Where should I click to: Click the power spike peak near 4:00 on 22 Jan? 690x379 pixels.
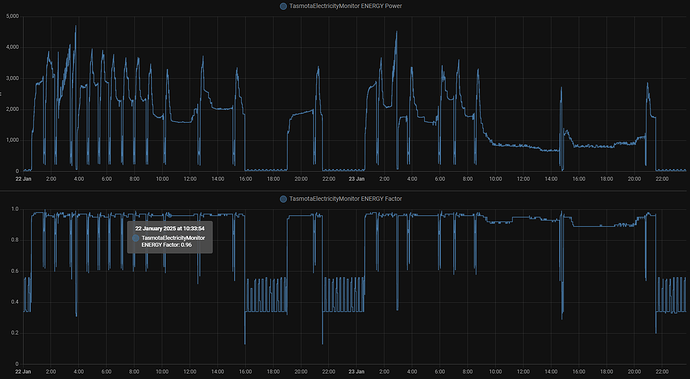[75, 26]
